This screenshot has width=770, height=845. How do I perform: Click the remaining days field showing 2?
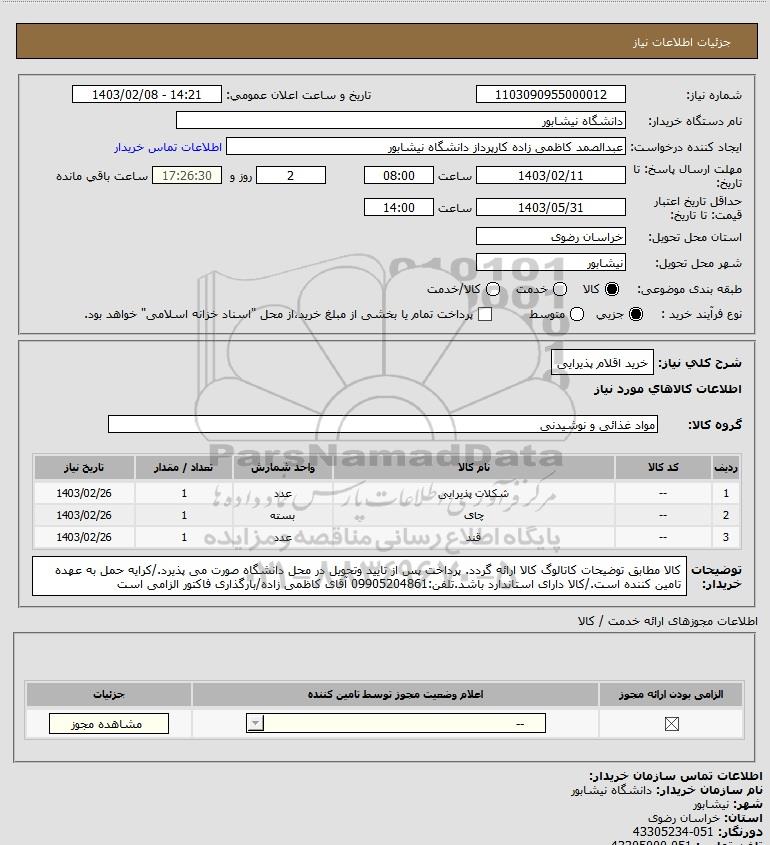click(290, 175)
